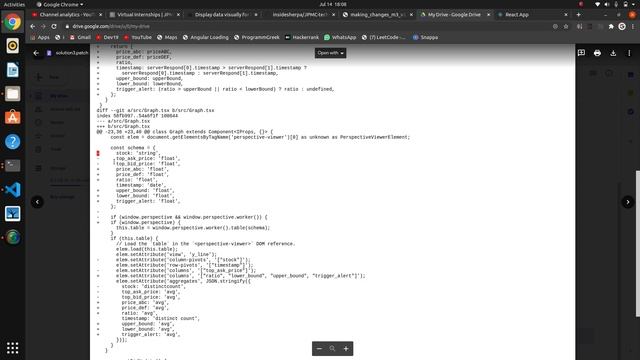Open Angular Loading bookmark

coord(205,37)
